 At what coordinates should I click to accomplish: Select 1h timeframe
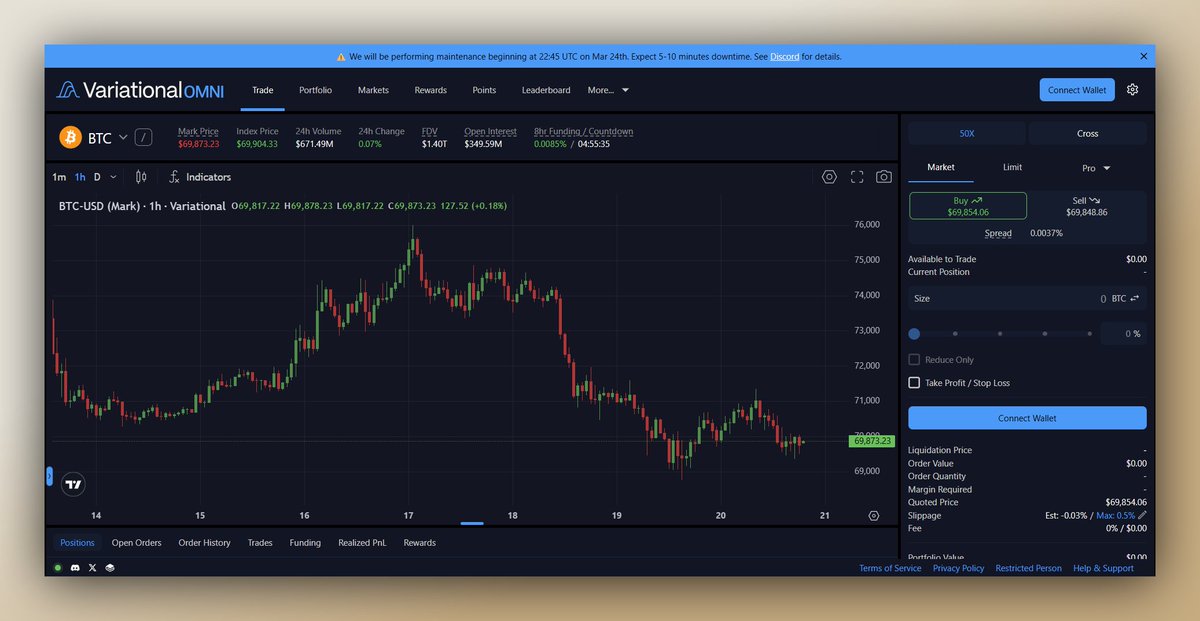pyautogui.click(x=80, y=177)
